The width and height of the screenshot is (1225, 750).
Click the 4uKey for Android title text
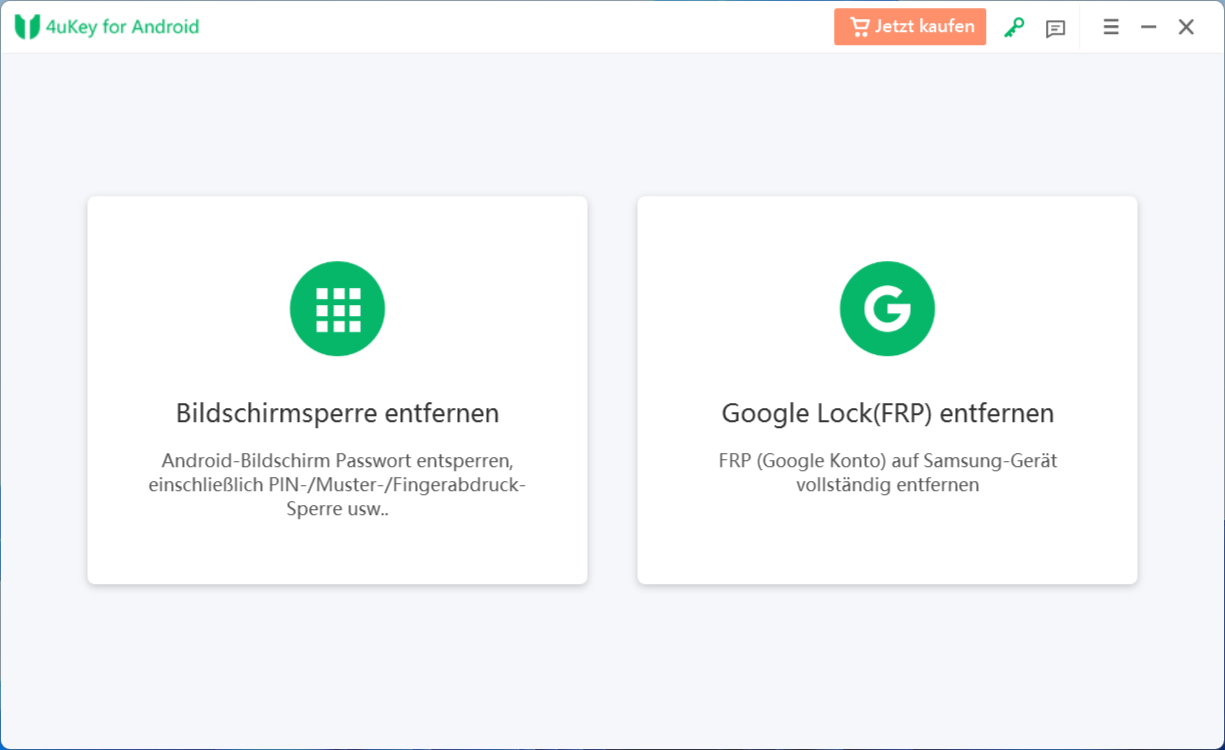click(122, 27)
